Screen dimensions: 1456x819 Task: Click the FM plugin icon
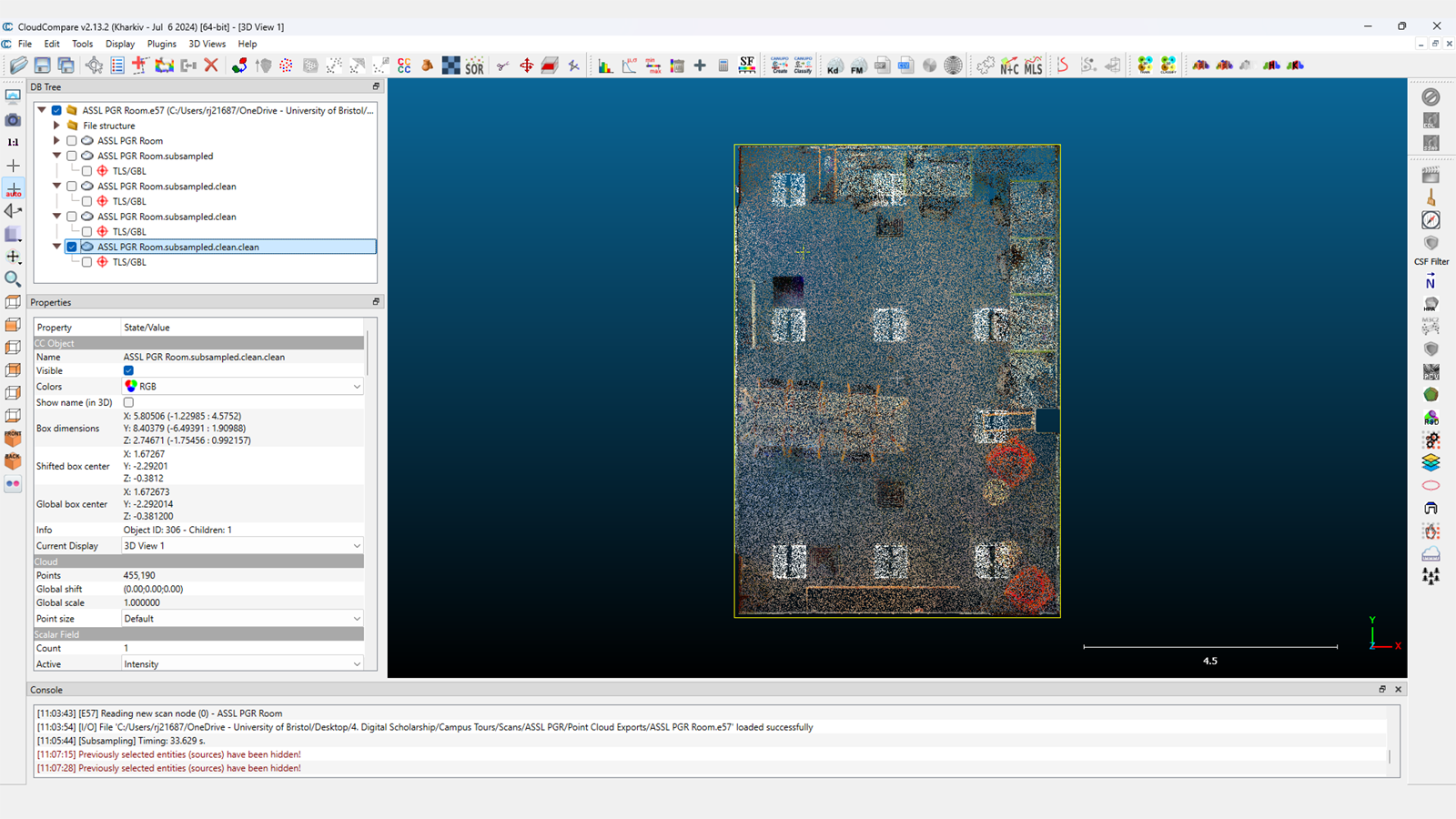tap(857, 66)
